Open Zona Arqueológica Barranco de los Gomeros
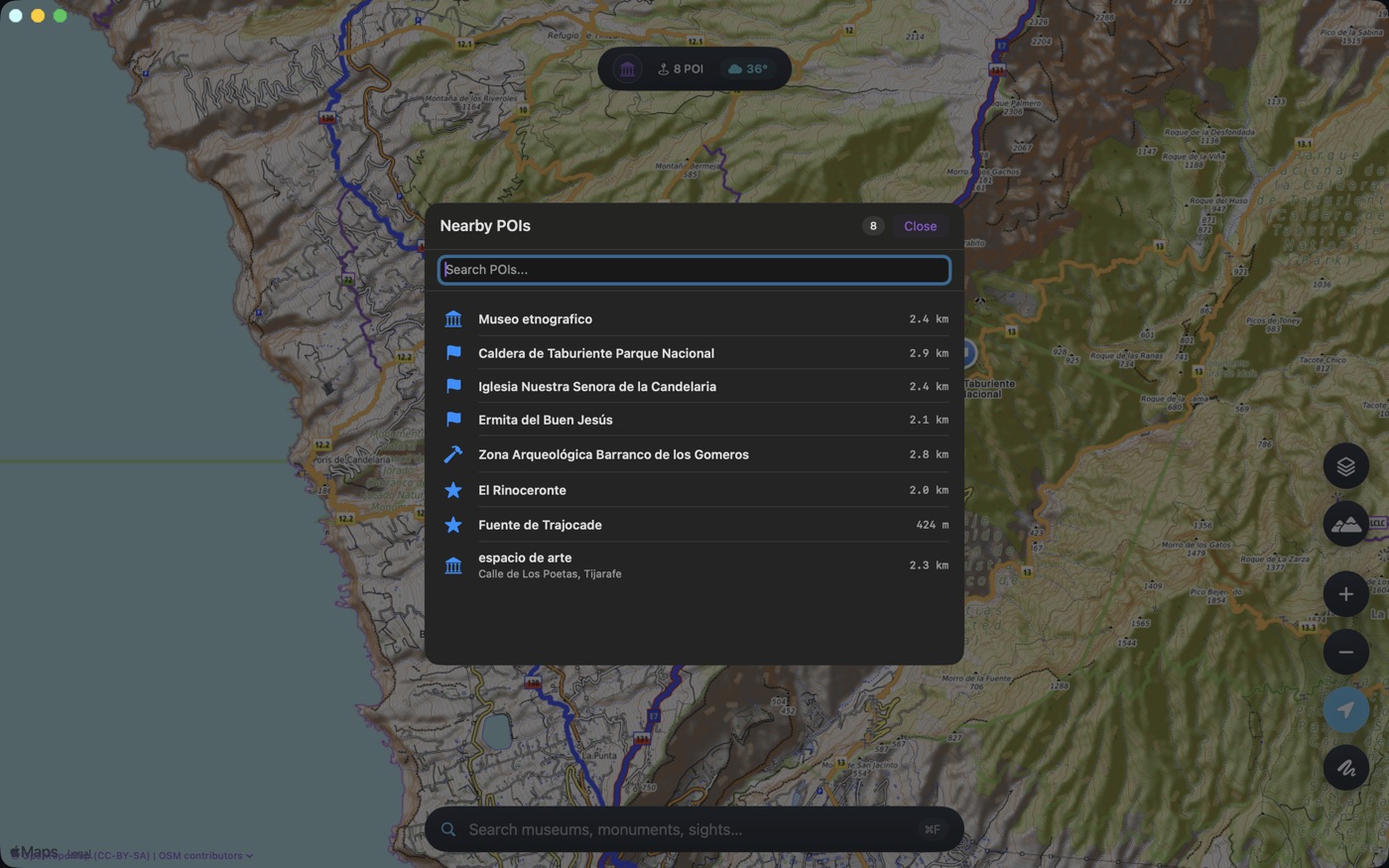This screenshot has height=868, width=1389. [694, 454]
